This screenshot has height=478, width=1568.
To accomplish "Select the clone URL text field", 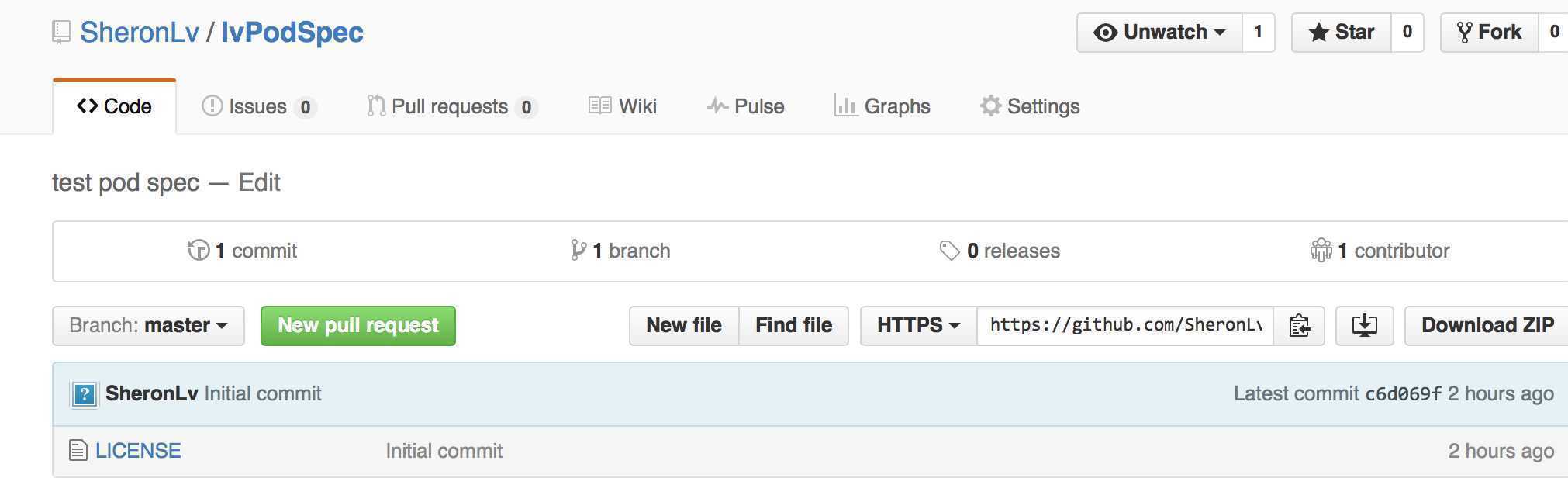I will pos(1125,326).
